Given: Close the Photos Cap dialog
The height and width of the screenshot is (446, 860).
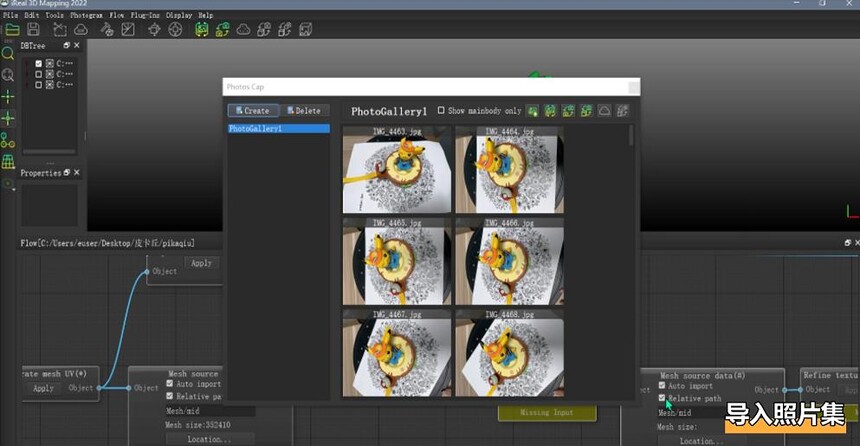Looking at the screenshot, I should tap(633, 87).
